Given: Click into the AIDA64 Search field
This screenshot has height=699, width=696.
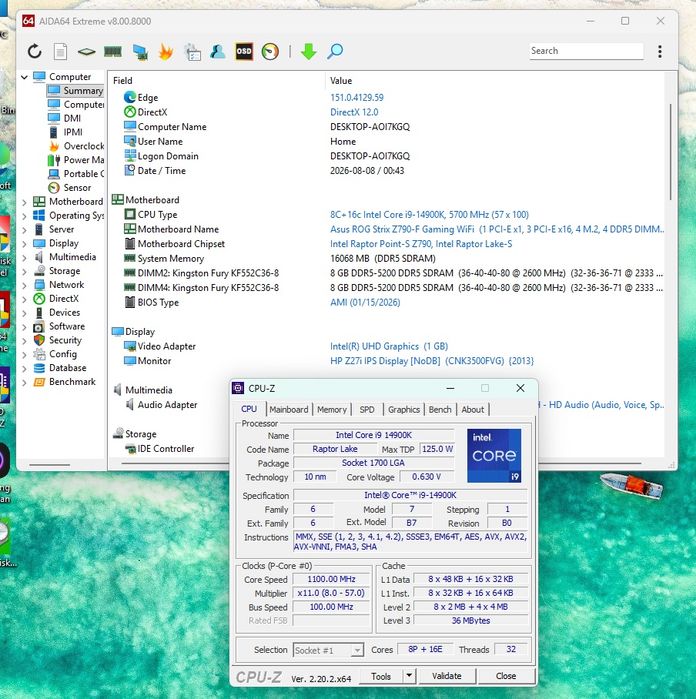Looking at the screenshot, I should coord(586,51).
